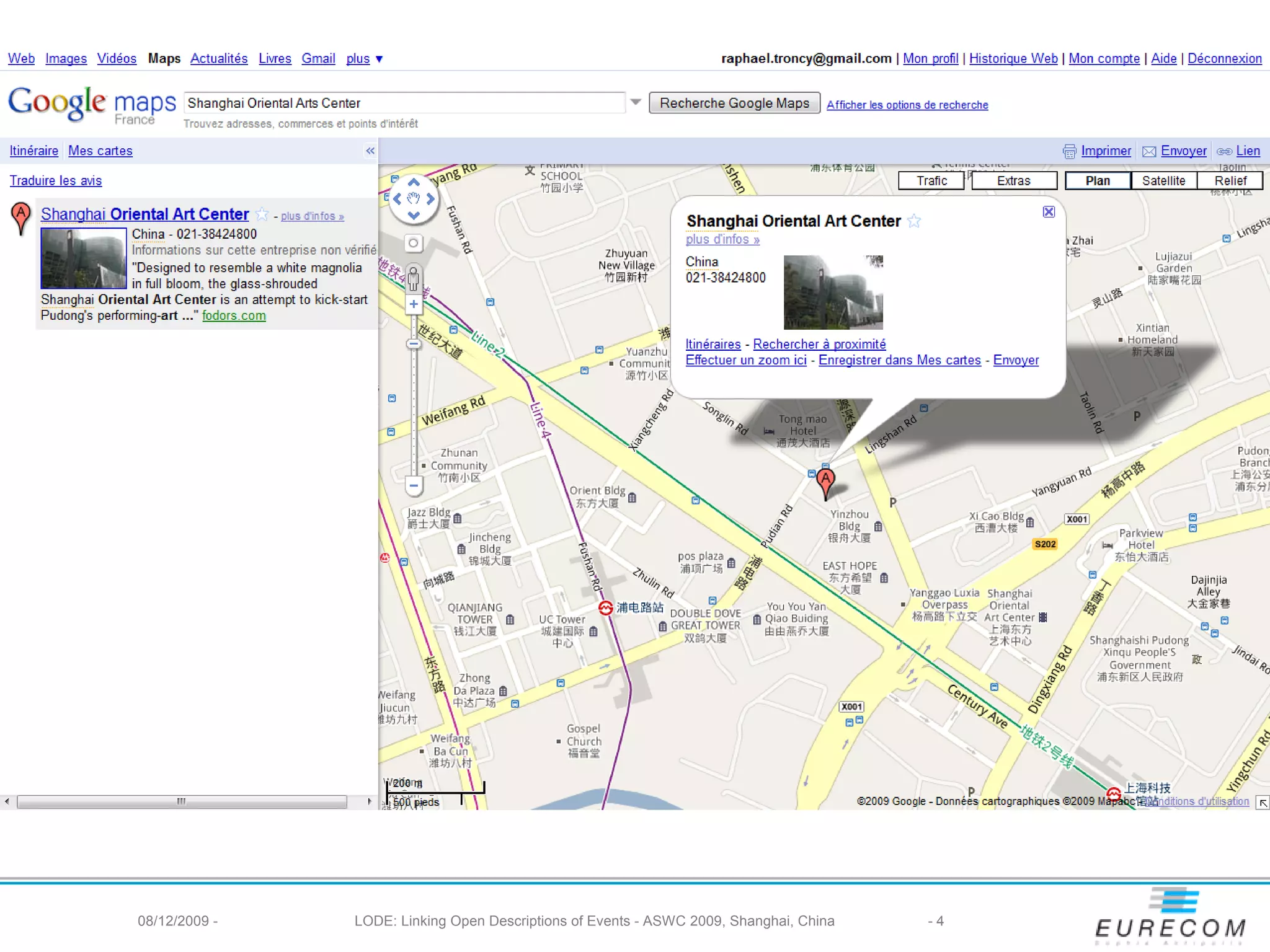
Task: Open the Itinéraire tab
Action: [x=34, y=151]
